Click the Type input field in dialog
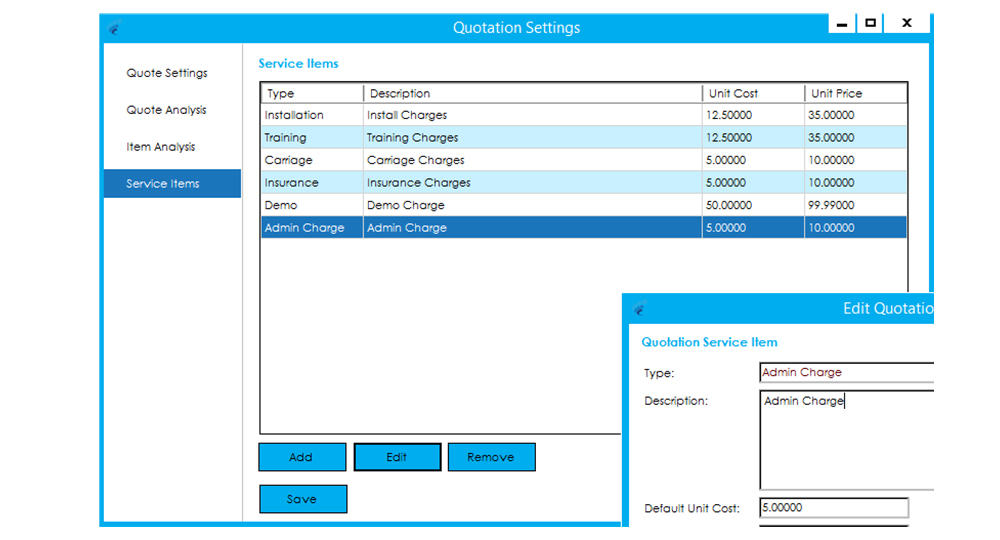This screenshot has height=540, width=1000. pyautogui.click(x=846, y=372)
